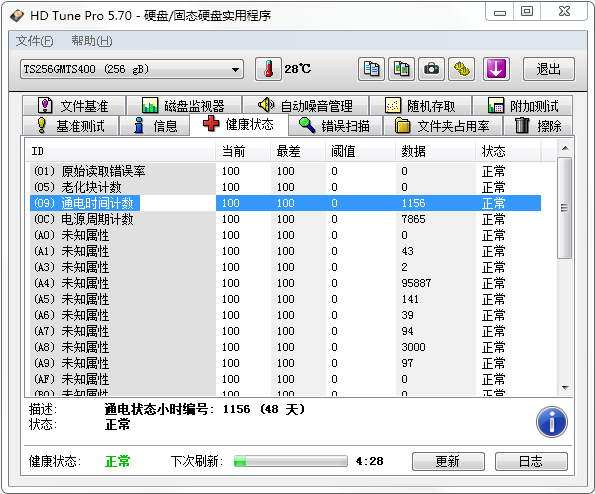Open the 文件(F) menu

35,41
